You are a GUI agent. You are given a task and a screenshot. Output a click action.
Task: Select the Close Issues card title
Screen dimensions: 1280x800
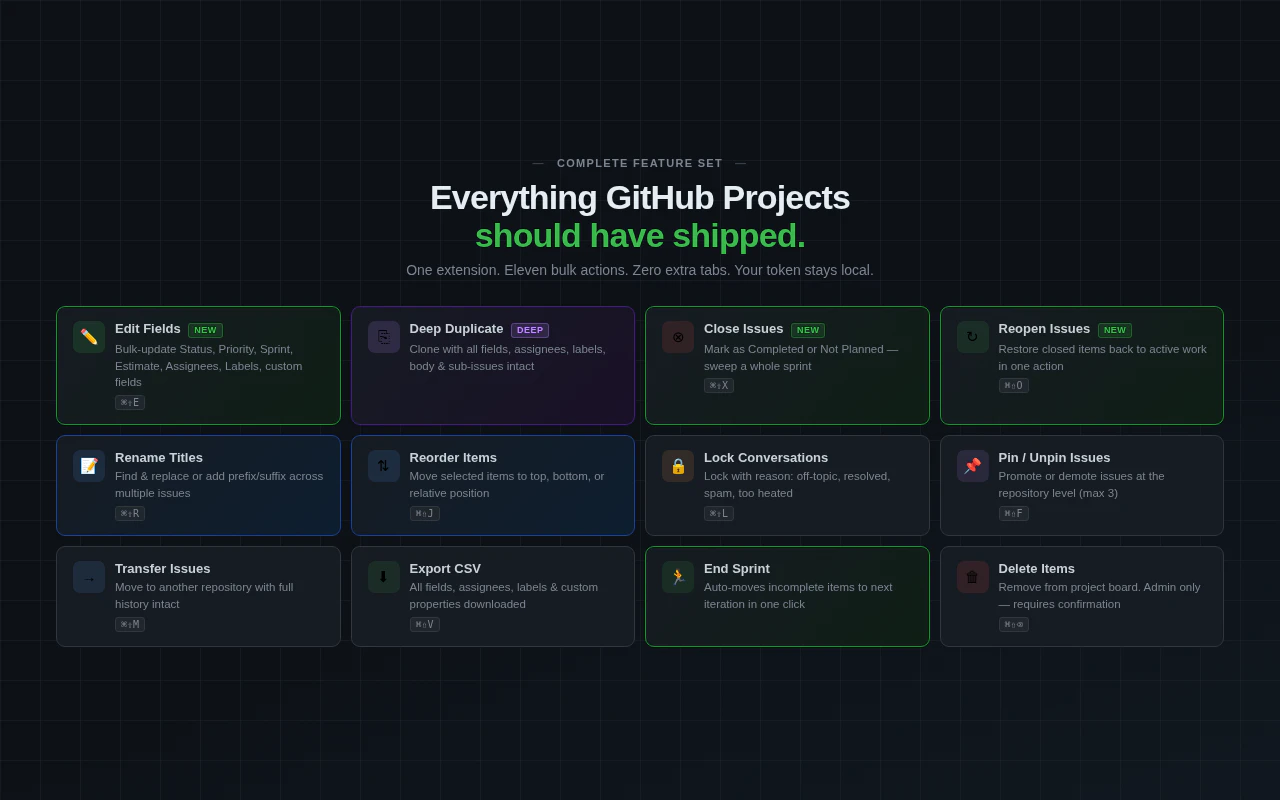coord(744,329)
